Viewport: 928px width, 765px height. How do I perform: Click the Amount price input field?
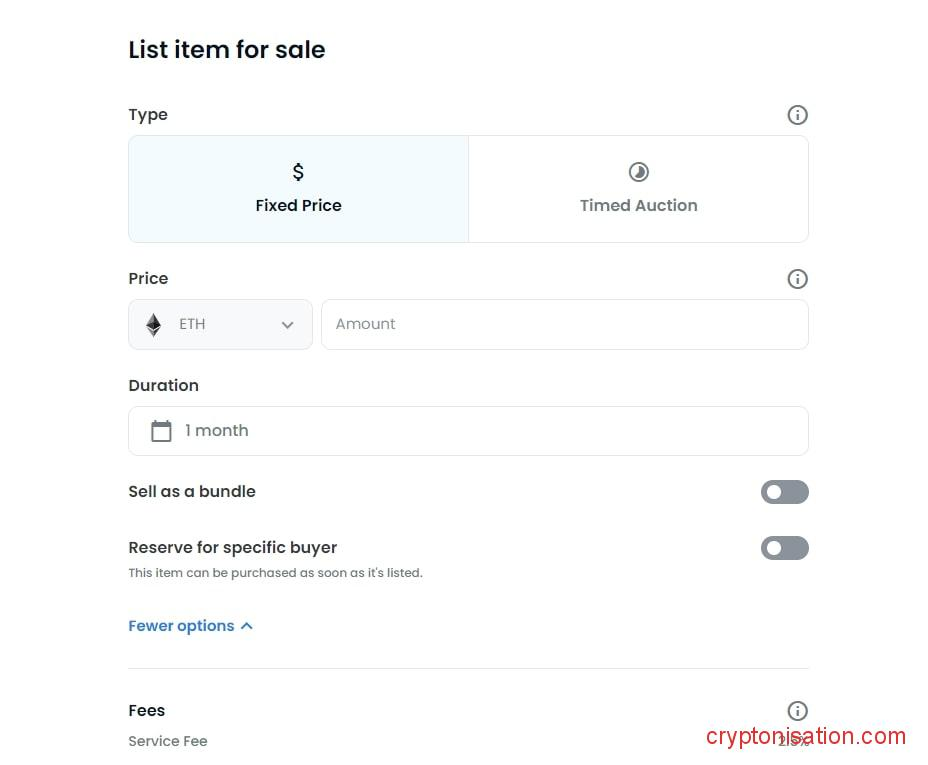tap(564, 324)
